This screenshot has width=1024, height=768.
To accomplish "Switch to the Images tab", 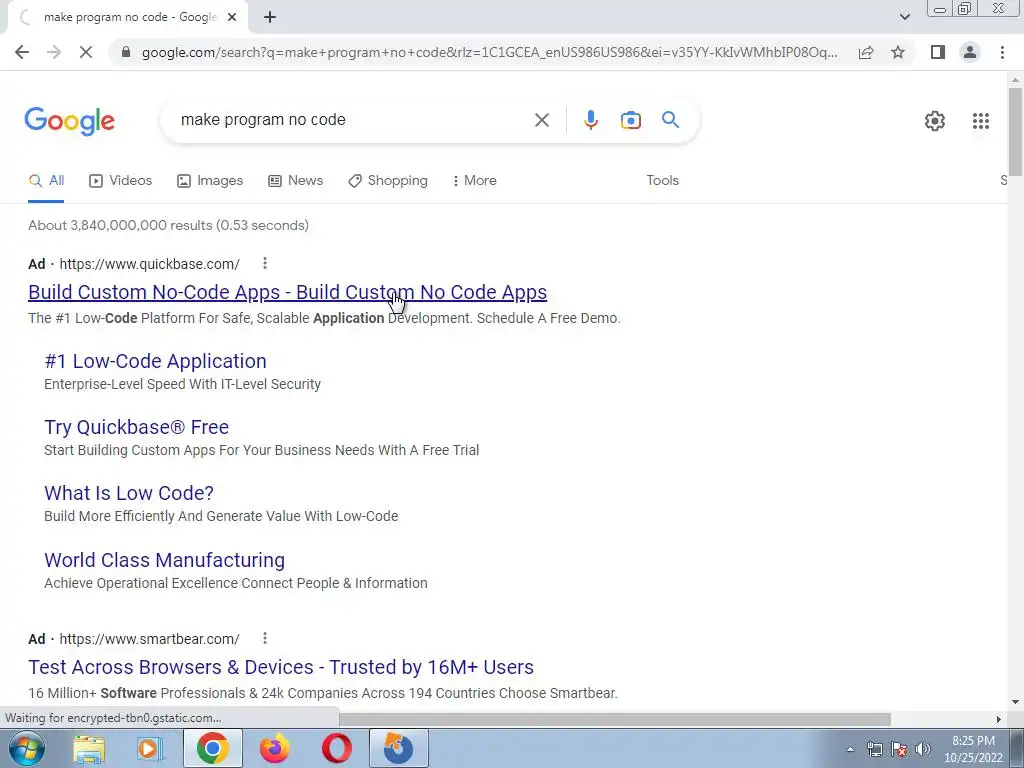I will (x=210, y=181).
